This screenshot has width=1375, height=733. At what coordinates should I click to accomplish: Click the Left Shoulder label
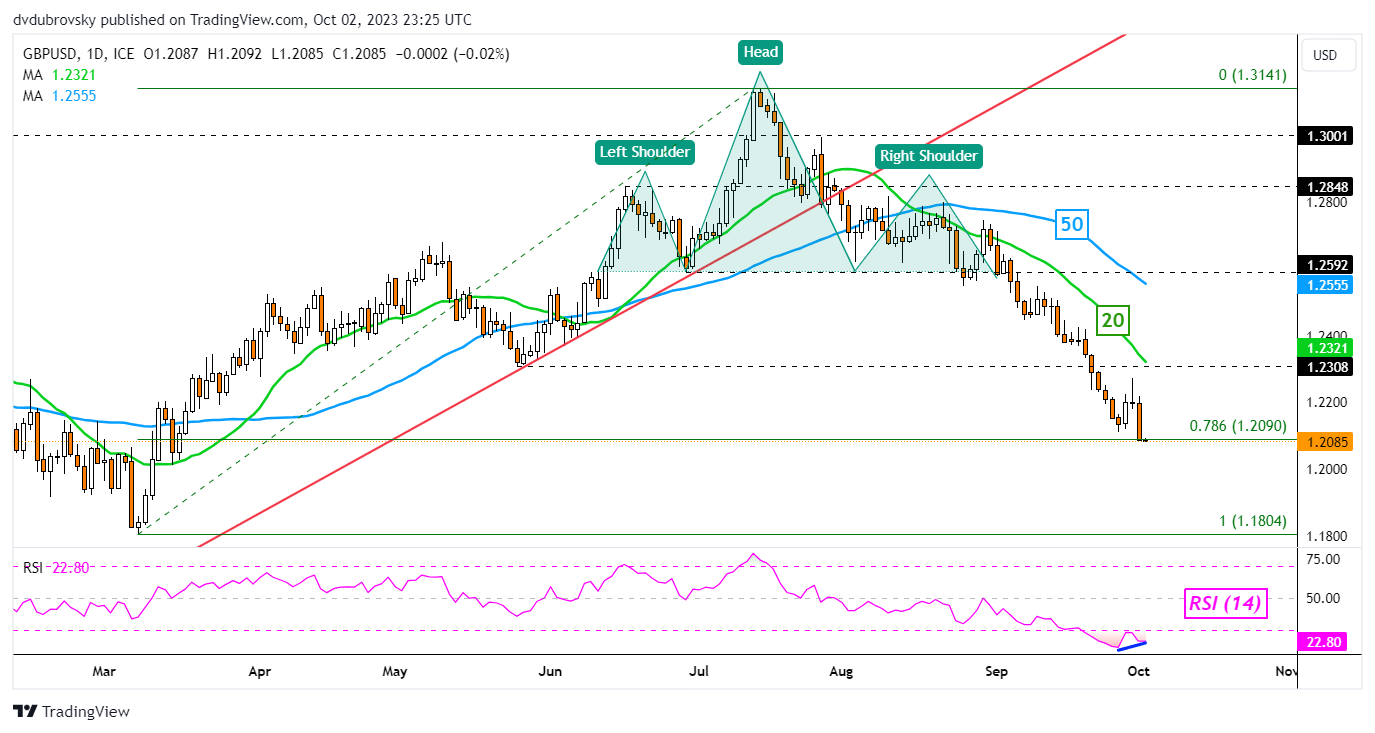(644, 152)
